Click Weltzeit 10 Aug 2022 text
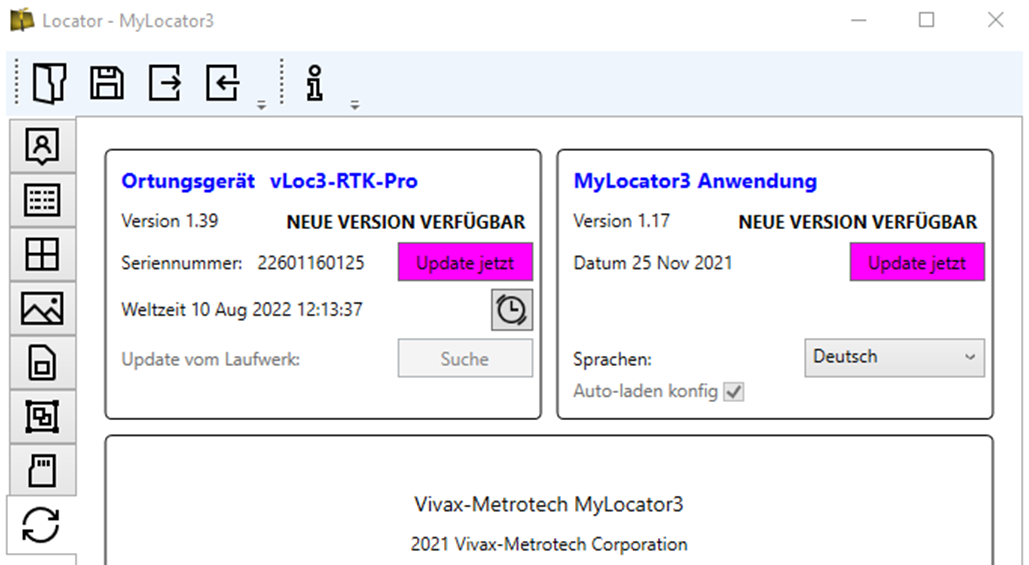This screenshot has width=1029, height=565. point(242,310)
